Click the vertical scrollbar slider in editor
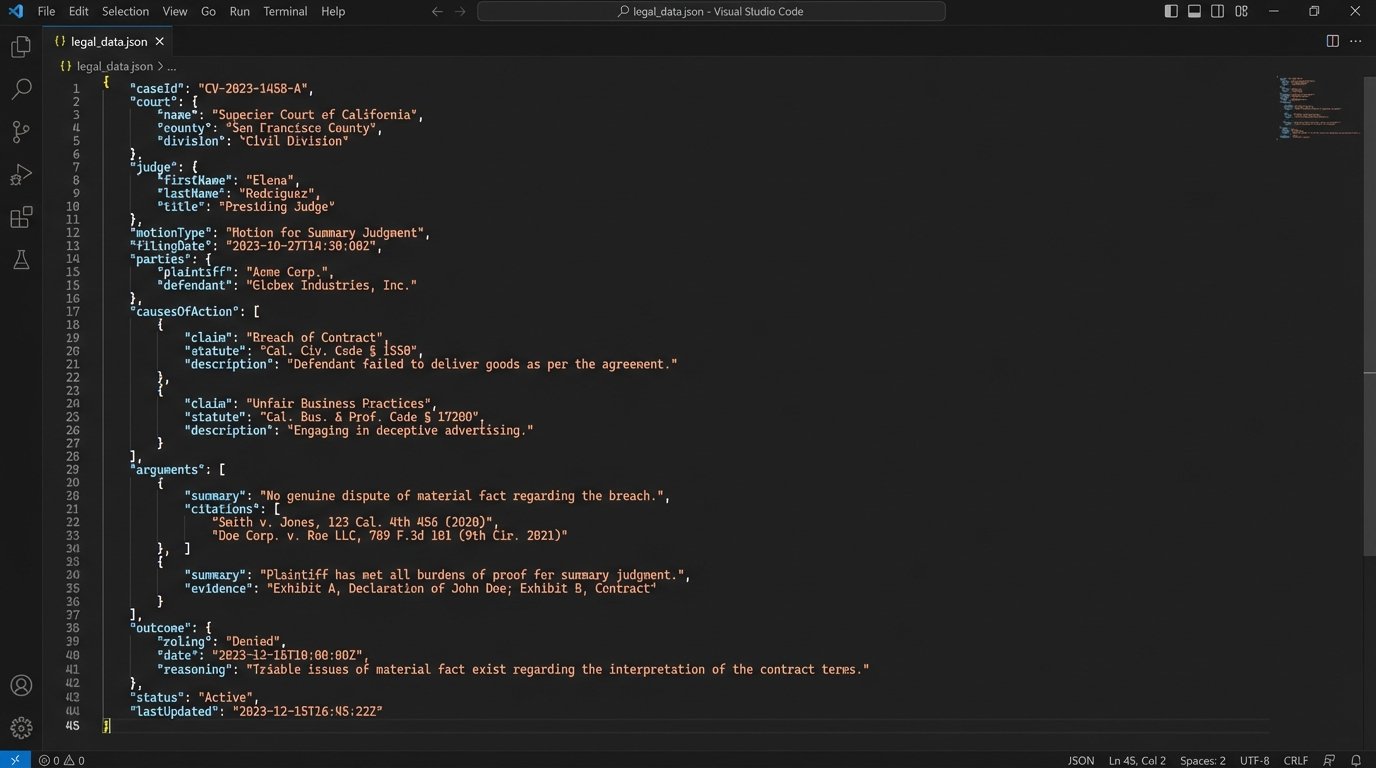Image resolution: width=1376 pixels, height=768 pixels. tap(1369, 465)
